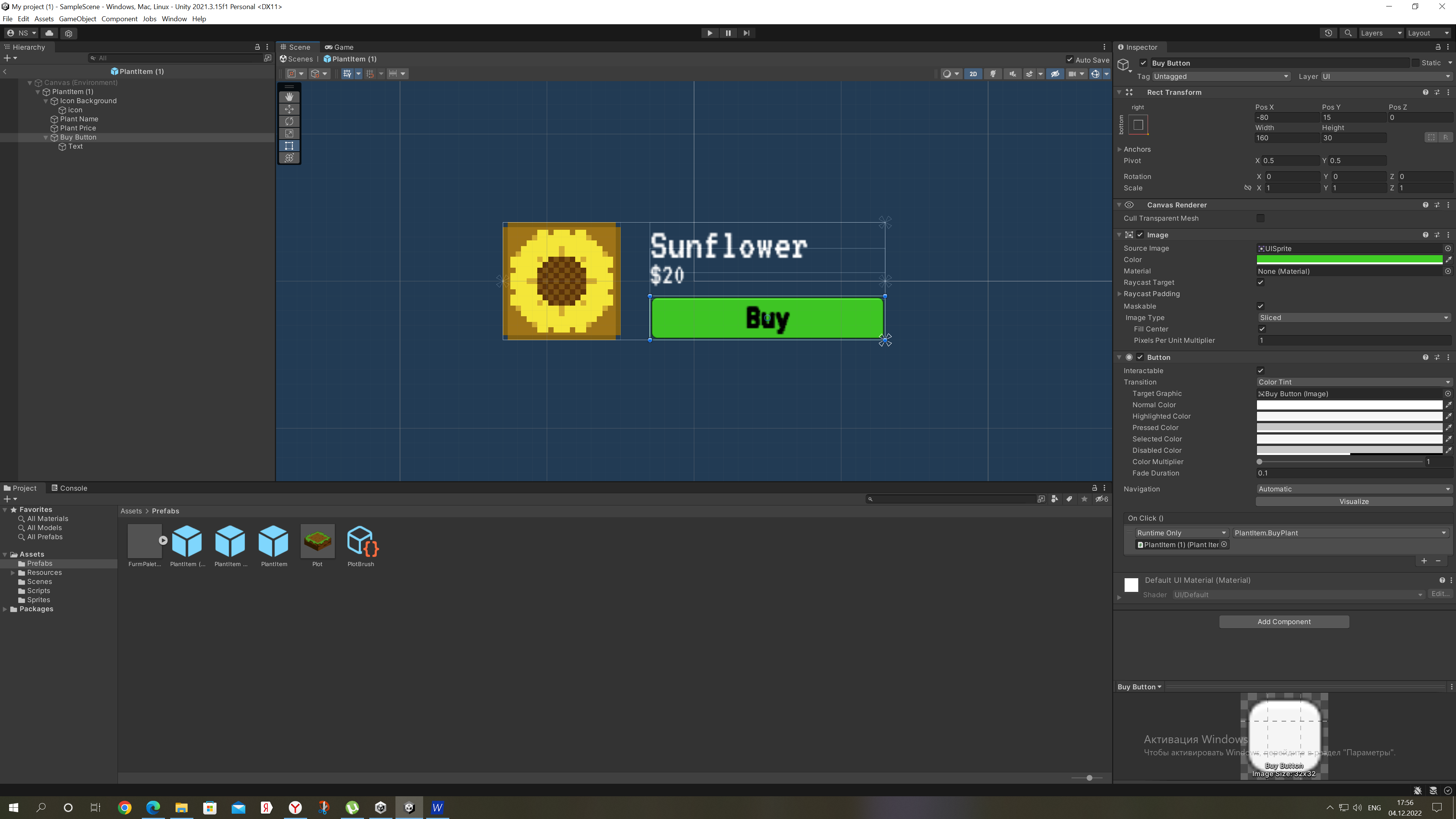Click the Play button
This screenshot has width=1456, height=819.
pyautogui.click(x=710, y=33)
